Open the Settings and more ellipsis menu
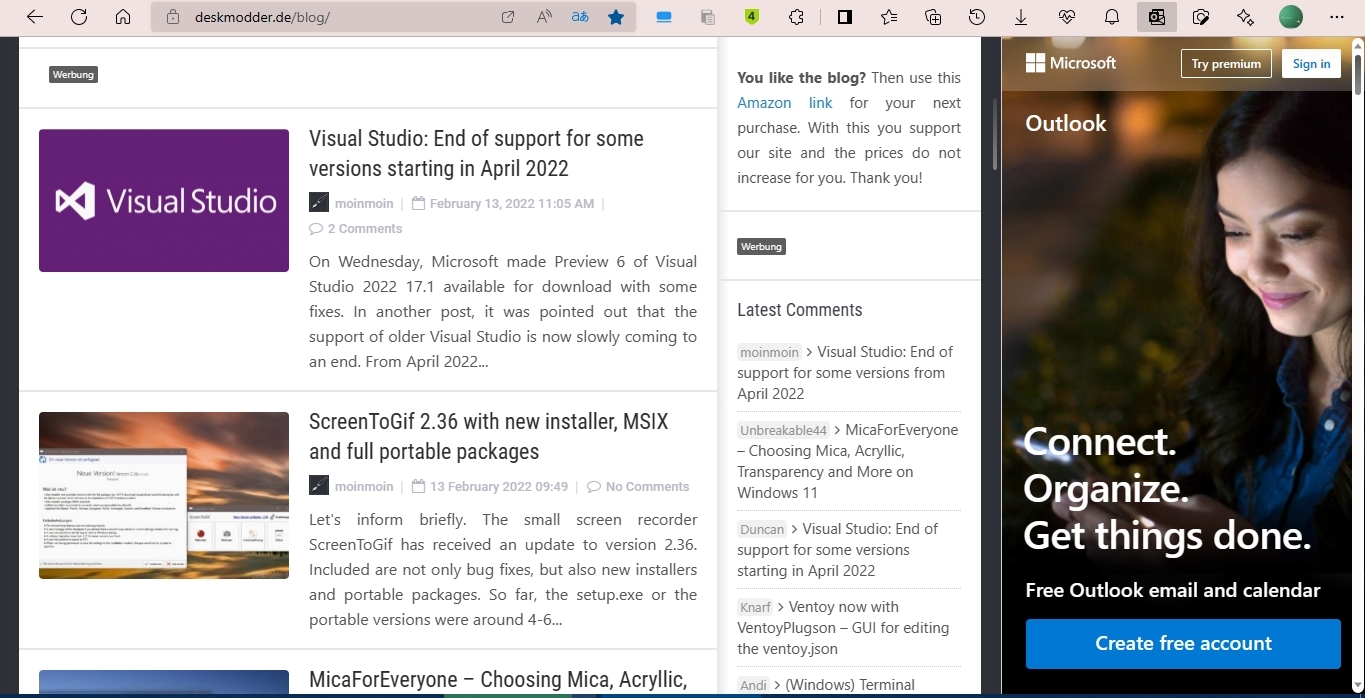 coord(1337,17)
